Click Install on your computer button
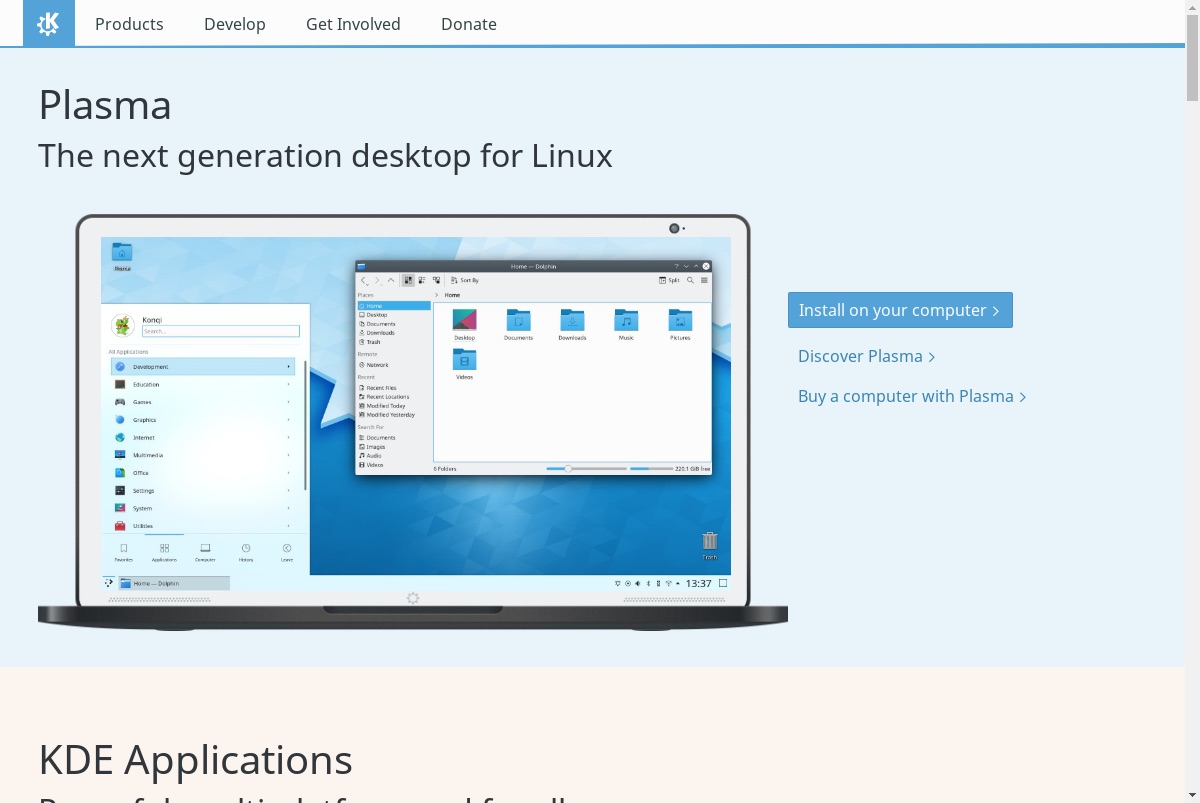Screen dimensions: 1200x803 [x=900, y=310]
